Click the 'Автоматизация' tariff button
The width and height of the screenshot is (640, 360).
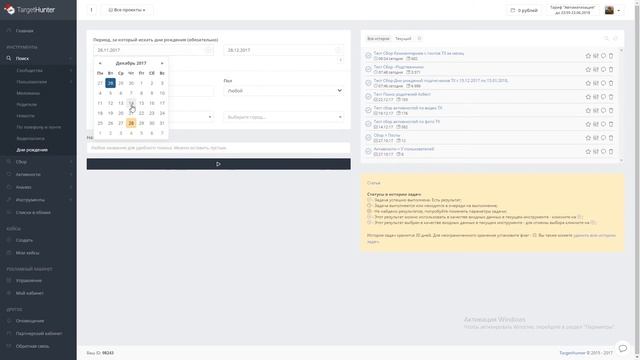tap(572, 10)
